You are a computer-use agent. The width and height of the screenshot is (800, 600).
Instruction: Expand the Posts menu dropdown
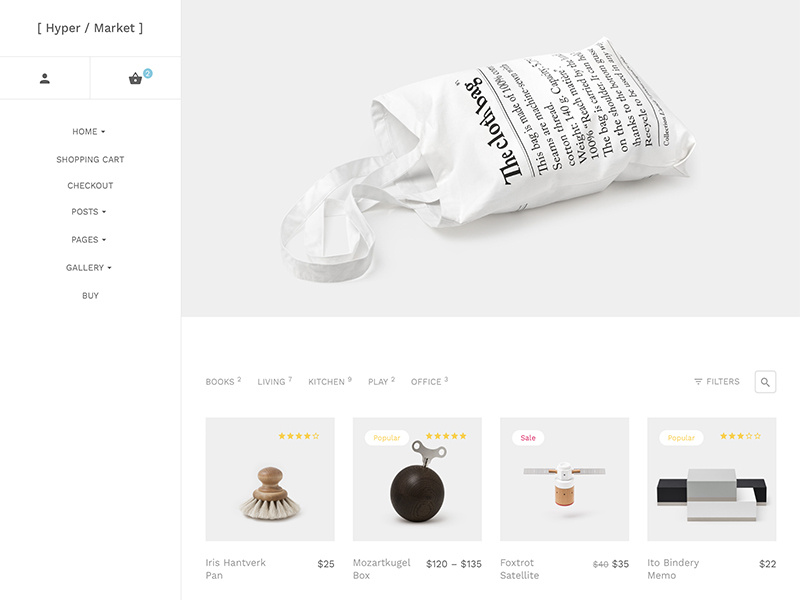pyautogui.click(x=89, y=212)
